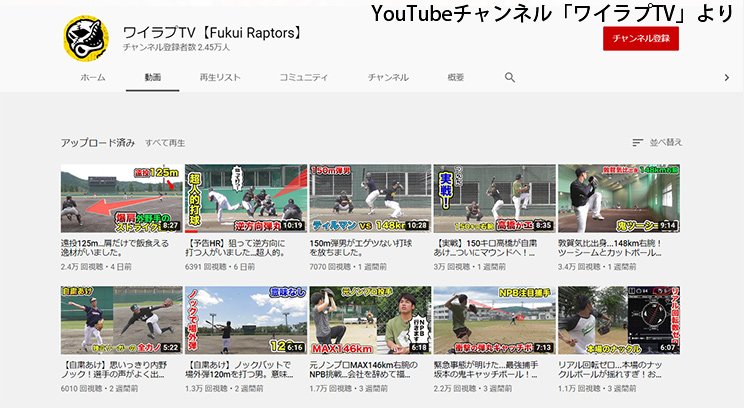Screen dimensions: 744x408
Task: Open the 遠投125m video thumbnail
Action: pos(121,198)
